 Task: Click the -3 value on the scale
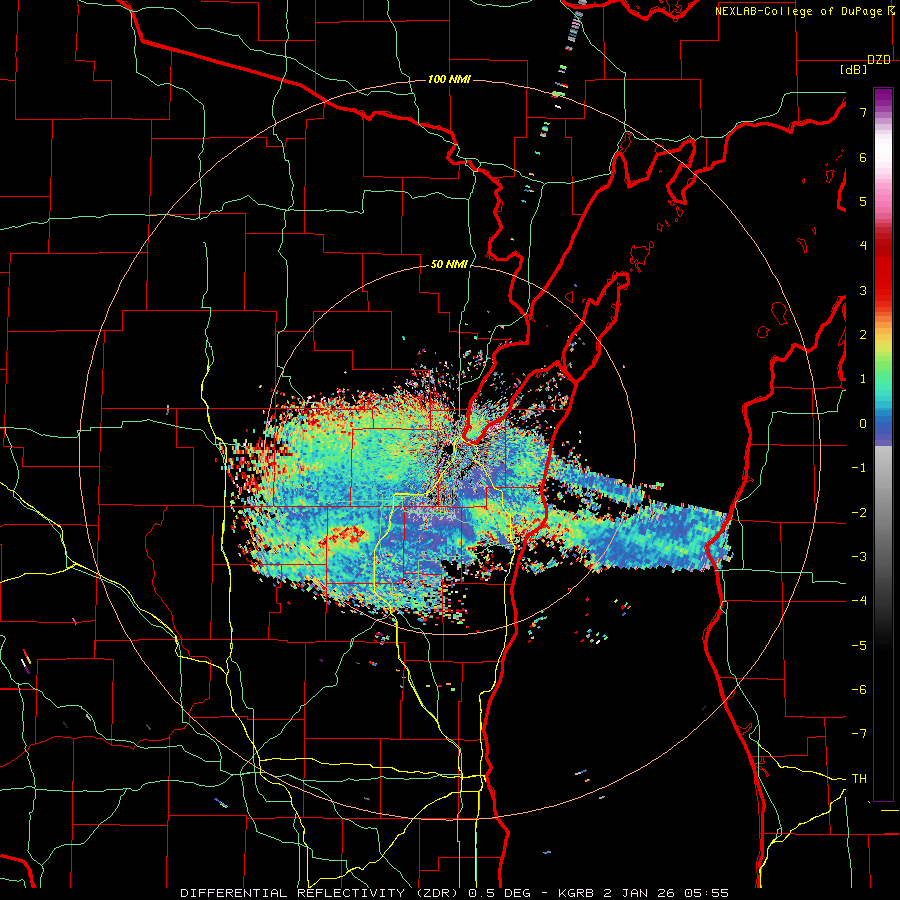858,557
